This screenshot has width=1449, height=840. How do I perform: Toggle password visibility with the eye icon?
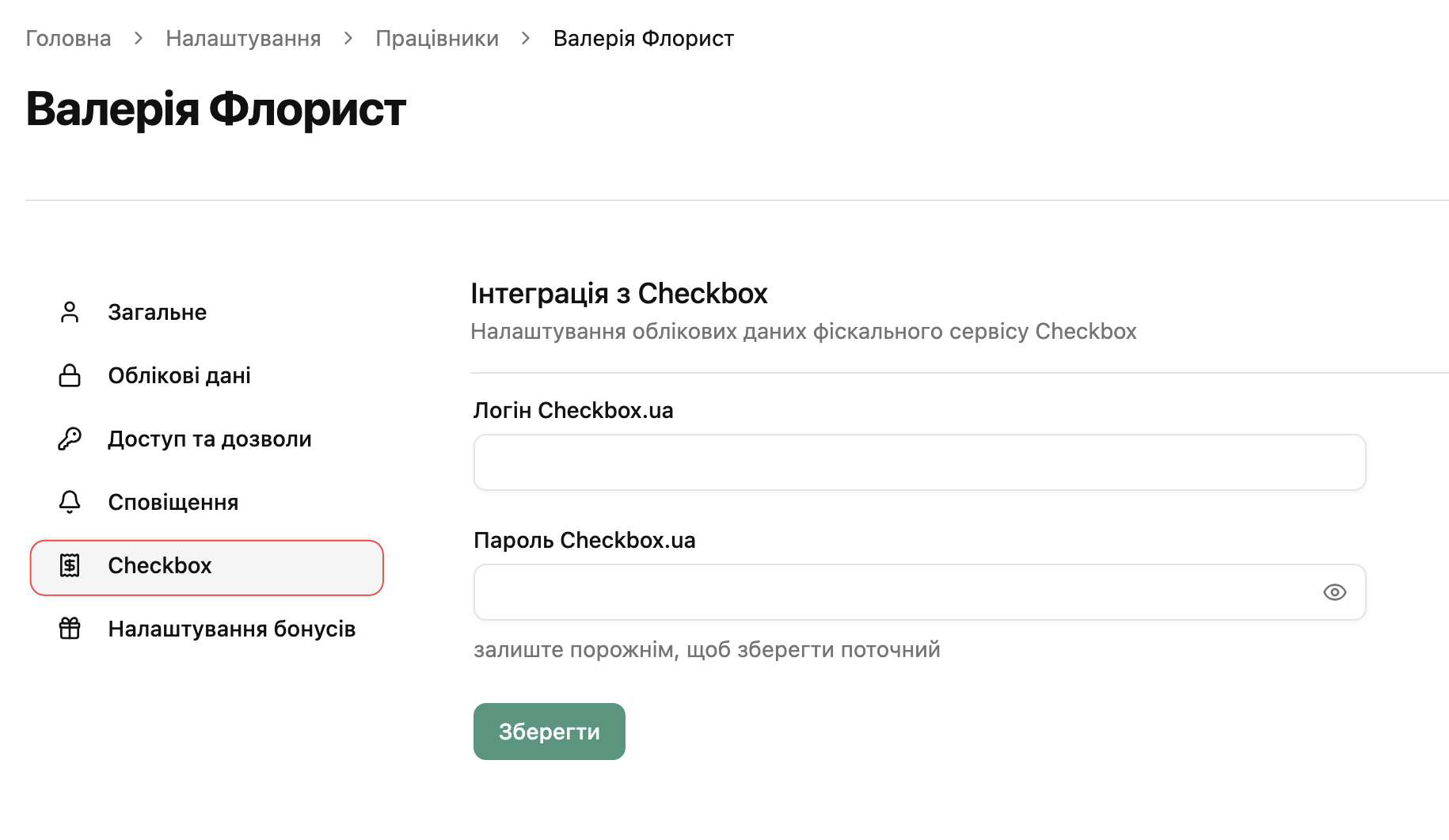tap(1334, 592)
